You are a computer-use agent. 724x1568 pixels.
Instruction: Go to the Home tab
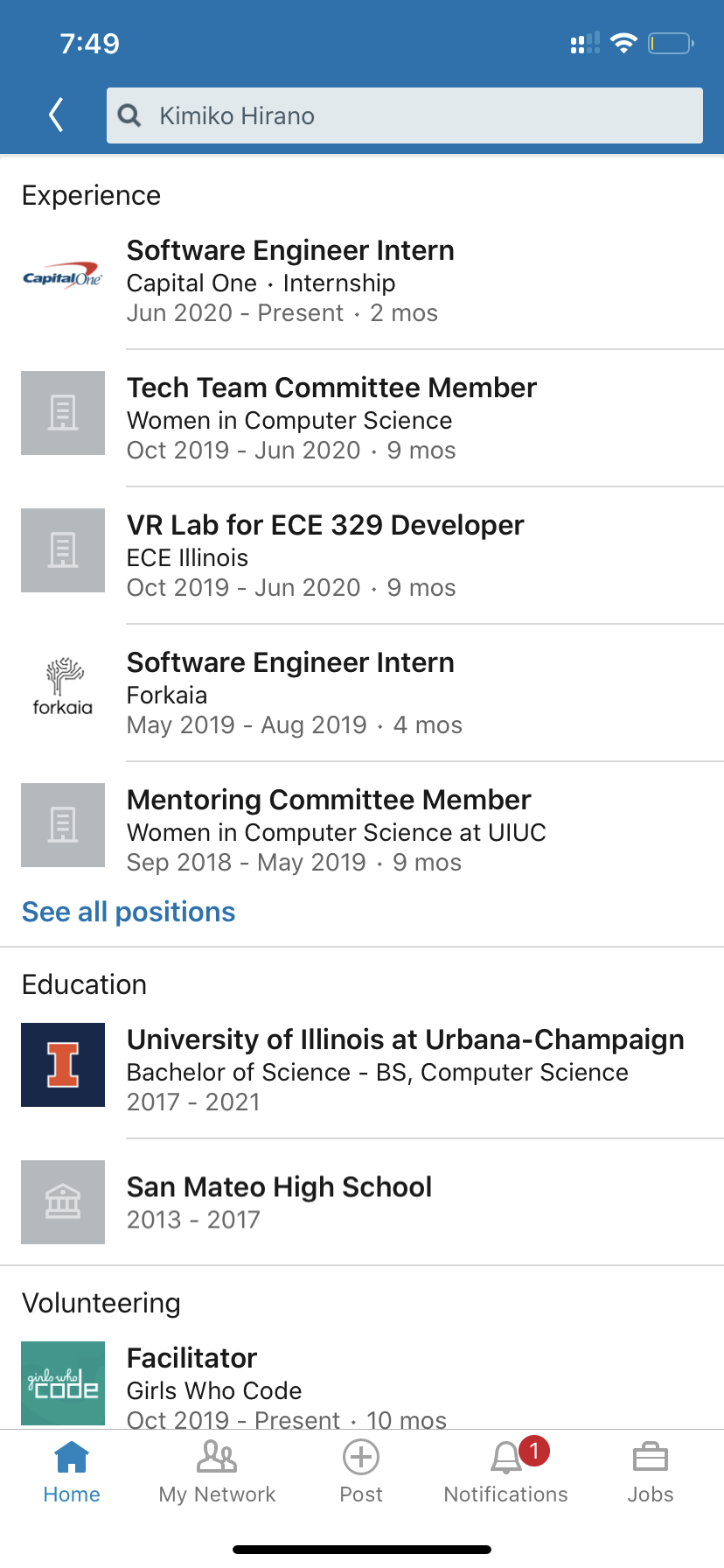pos(72,1473)
